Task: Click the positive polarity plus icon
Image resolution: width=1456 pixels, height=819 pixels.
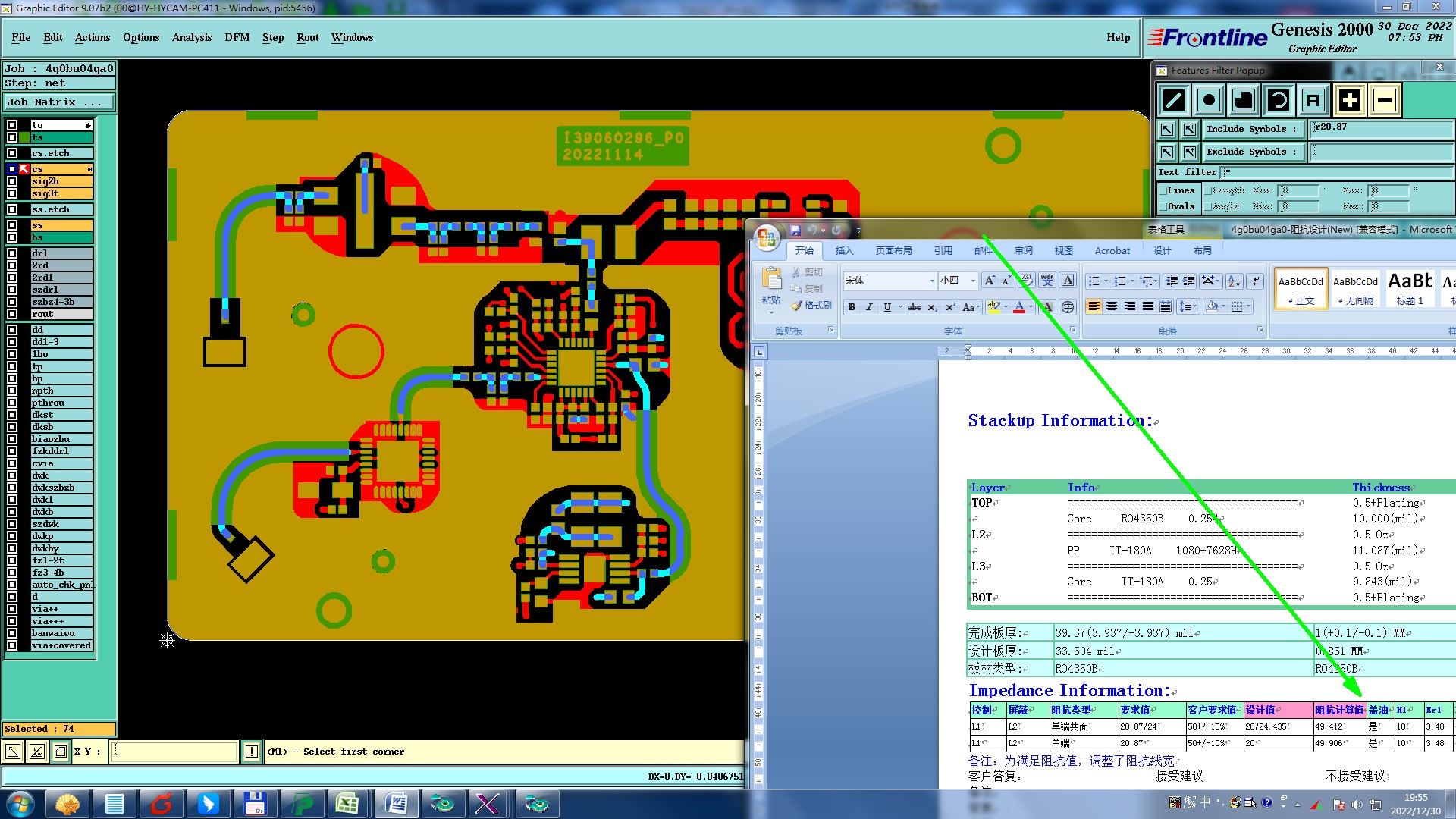Action: (x=1349, y=100)
